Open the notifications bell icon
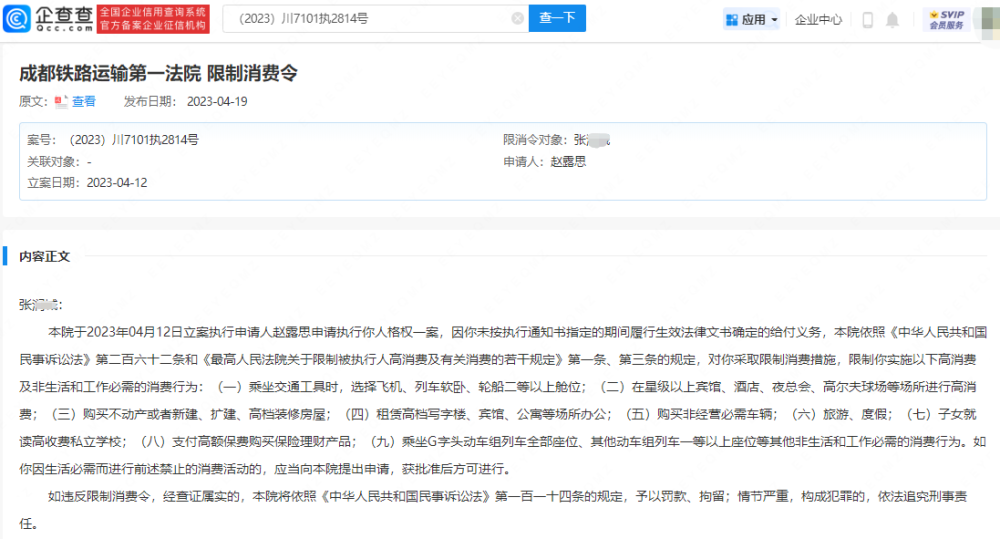The height and width of the screenshot is (539, 1000). pyautogui.click(x=892, y=20)
